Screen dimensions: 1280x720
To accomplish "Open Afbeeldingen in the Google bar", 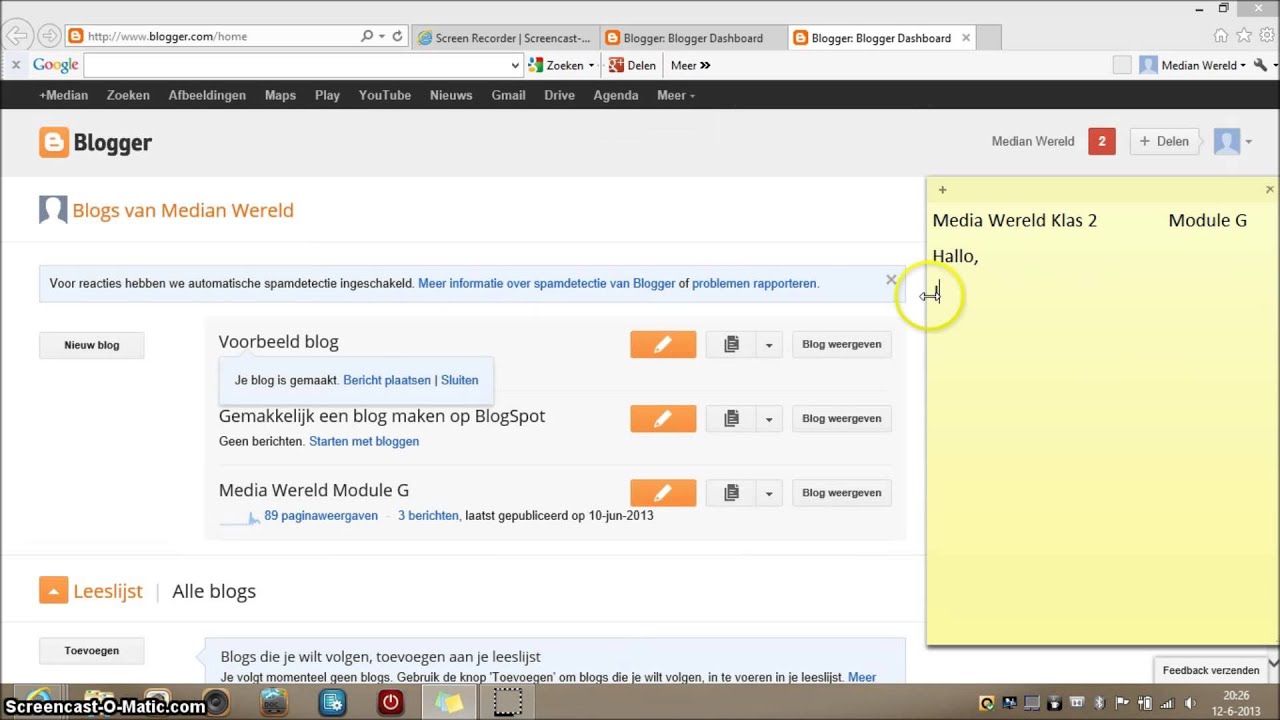I will 207,95.
